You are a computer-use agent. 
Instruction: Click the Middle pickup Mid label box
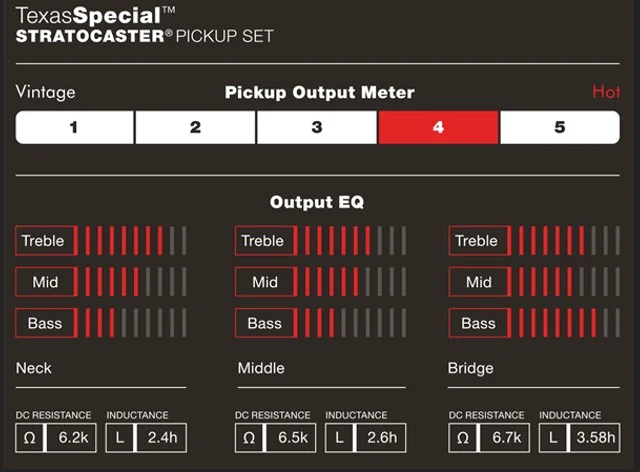tap(266, 282)
